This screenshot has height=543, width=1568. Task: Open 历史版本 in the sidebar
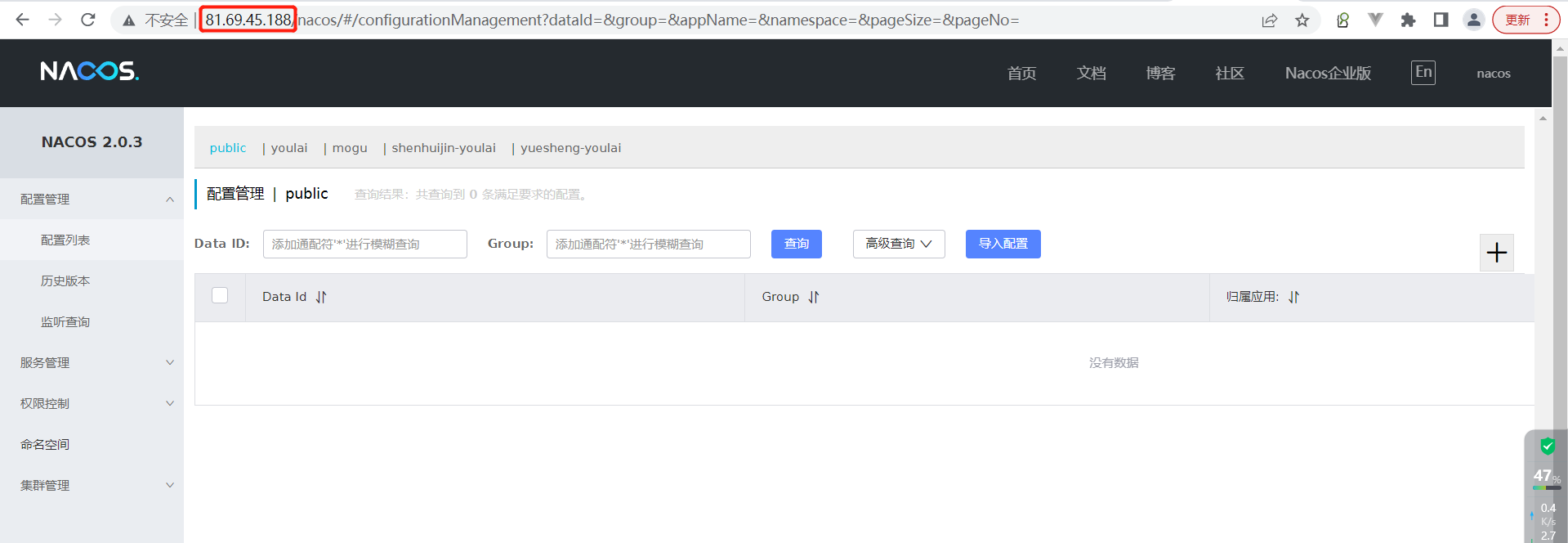65,280
